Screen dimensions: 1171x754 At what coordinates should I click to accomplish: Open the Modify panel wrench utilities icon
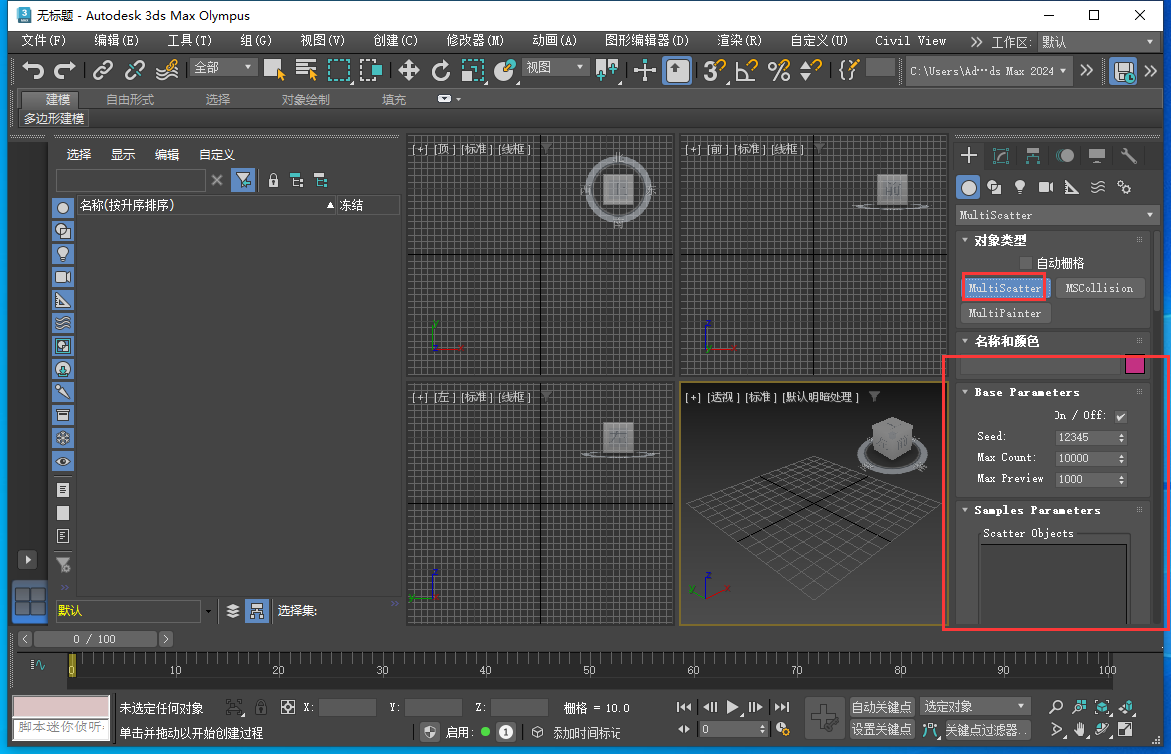coord(1131,155)
